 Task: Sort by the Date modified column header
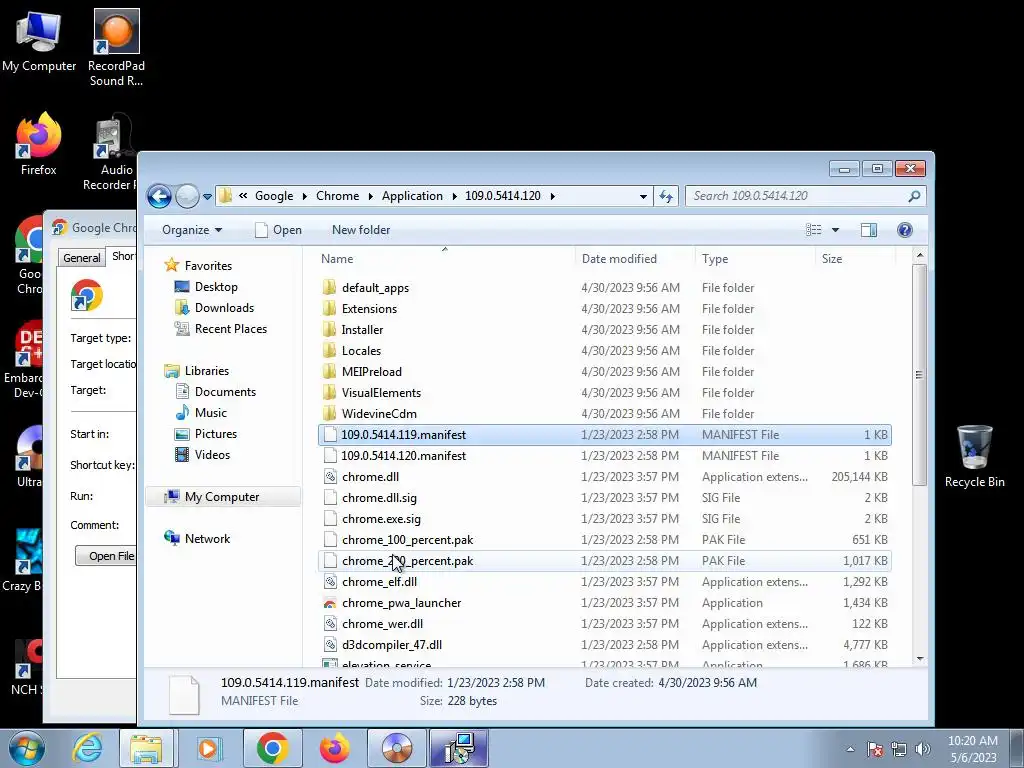pyautogui.click(x=634, y=259)
